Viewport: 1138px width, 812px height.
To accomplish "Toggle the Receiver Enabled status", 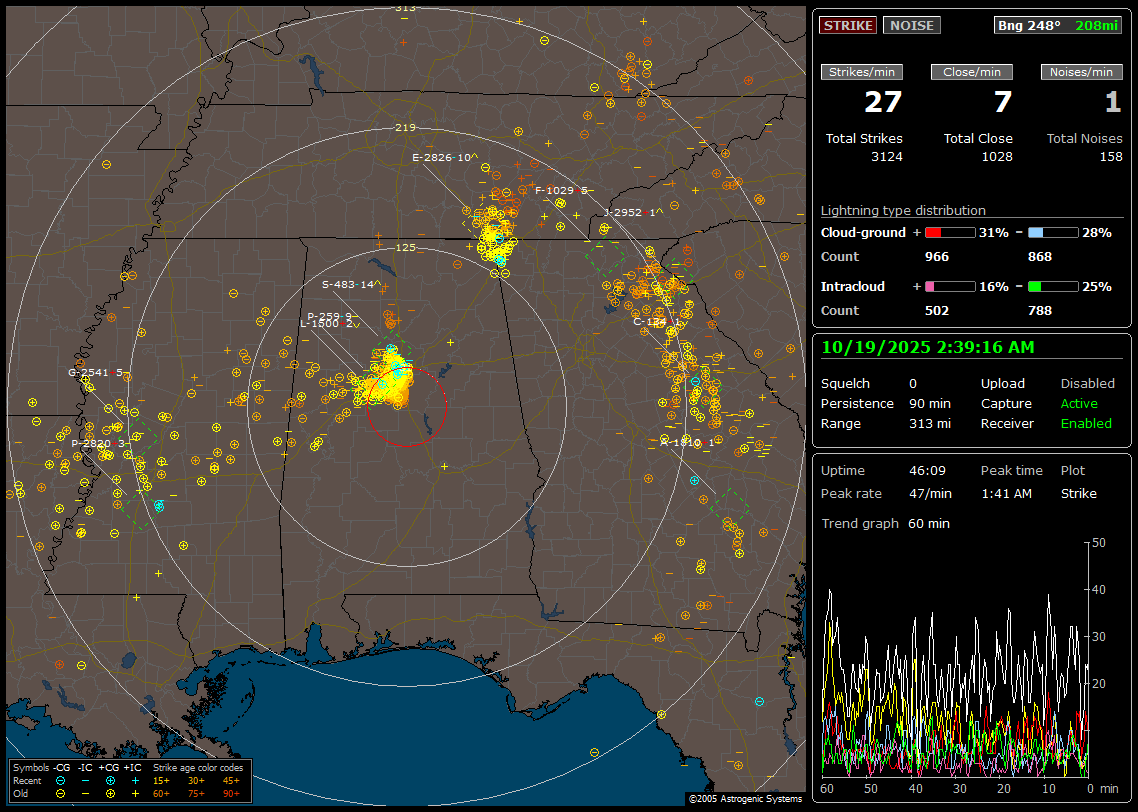I will tap(1086, 424).
